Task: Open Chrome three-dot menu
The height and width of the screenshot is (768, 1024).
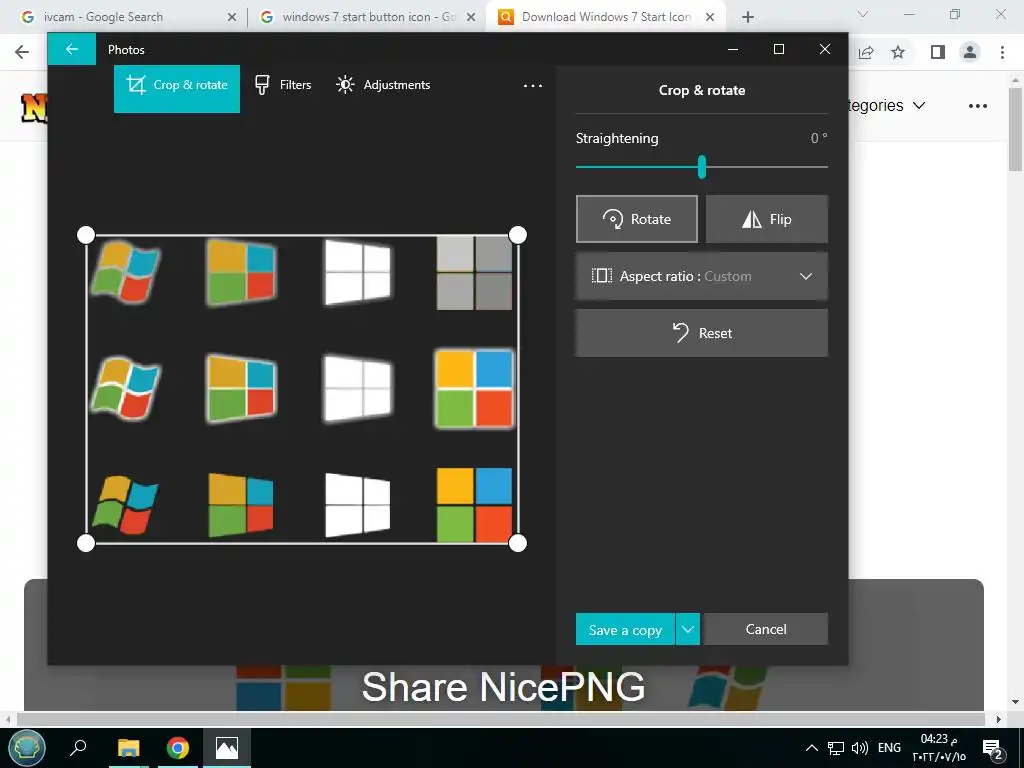Action: (x=1002, y=52)
